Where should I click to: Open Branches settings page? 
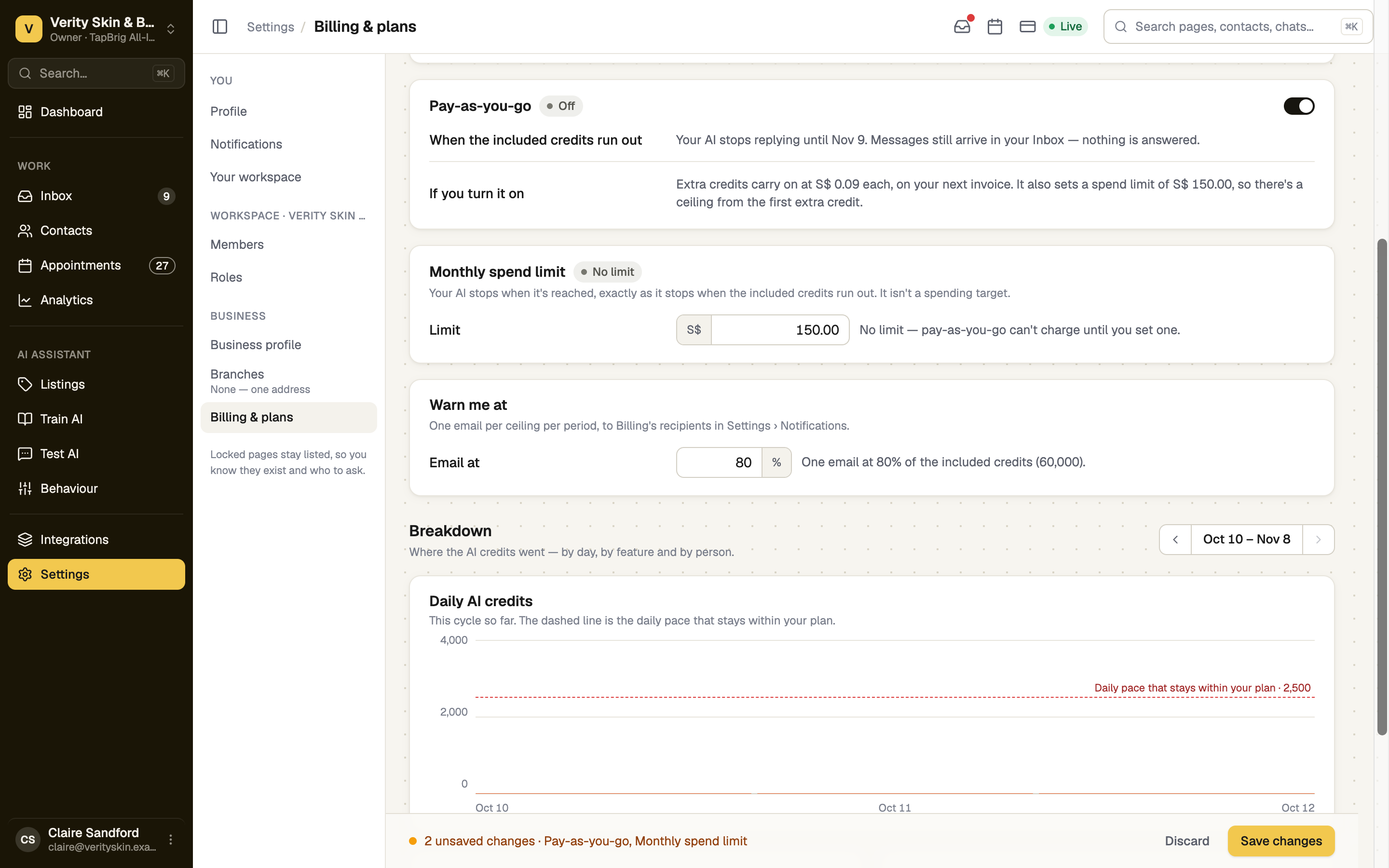click(x=289, y=381)
